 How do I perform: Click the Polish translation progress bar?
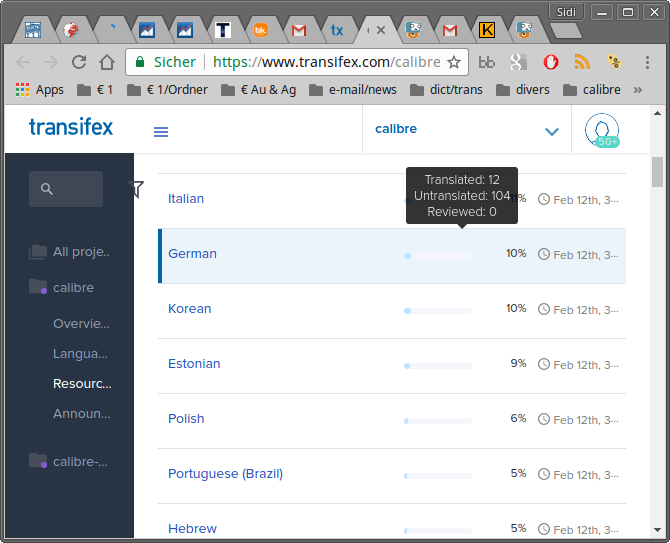(438, 421)
